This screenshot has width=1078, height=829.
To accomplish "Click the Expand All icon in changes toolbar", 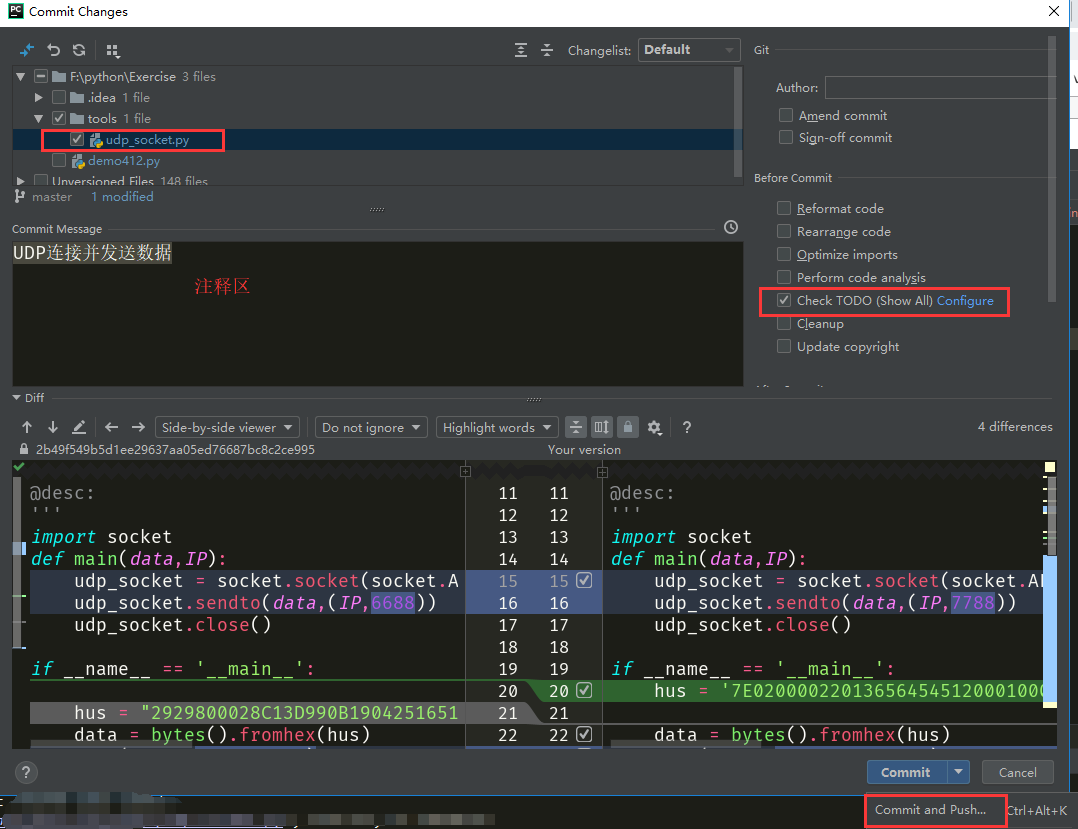I will (520, 50).
